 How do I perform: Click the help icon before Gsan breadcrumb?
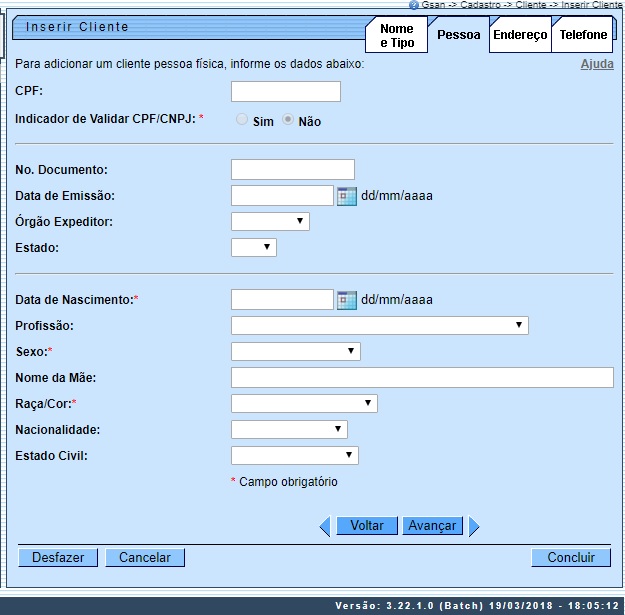click(x=414, y=5)
